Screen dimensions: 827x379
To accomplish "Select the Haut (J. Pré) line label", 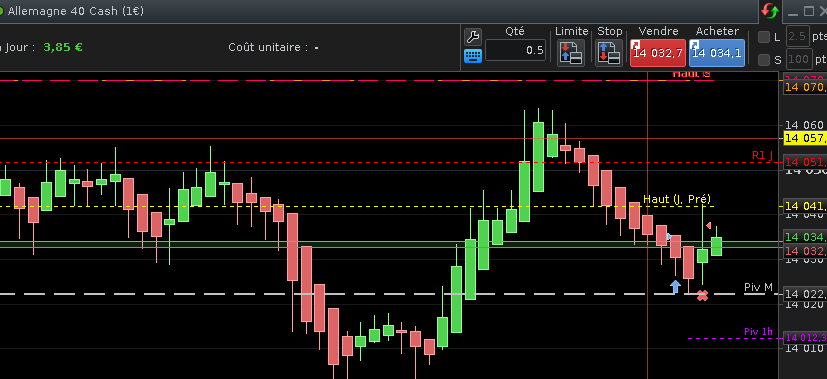I will (677, 199).
